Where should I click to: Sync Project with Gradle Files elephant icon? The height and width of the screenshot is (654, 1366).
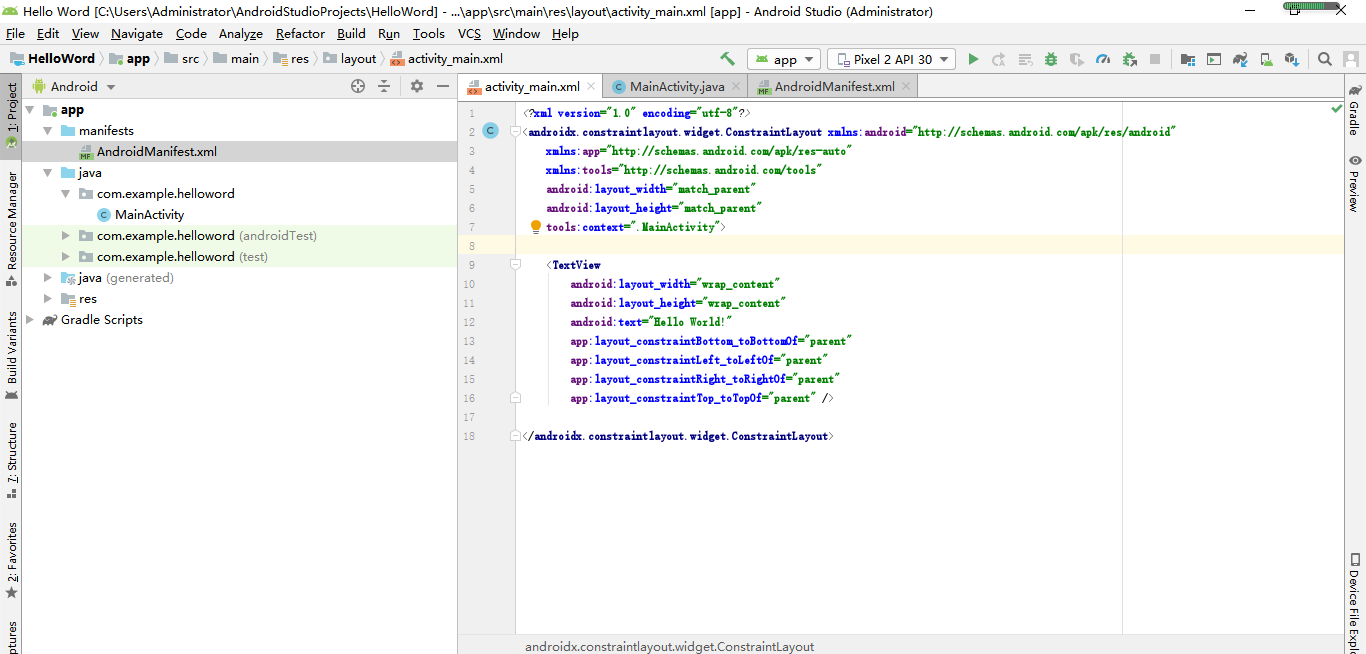(1240, 59)
